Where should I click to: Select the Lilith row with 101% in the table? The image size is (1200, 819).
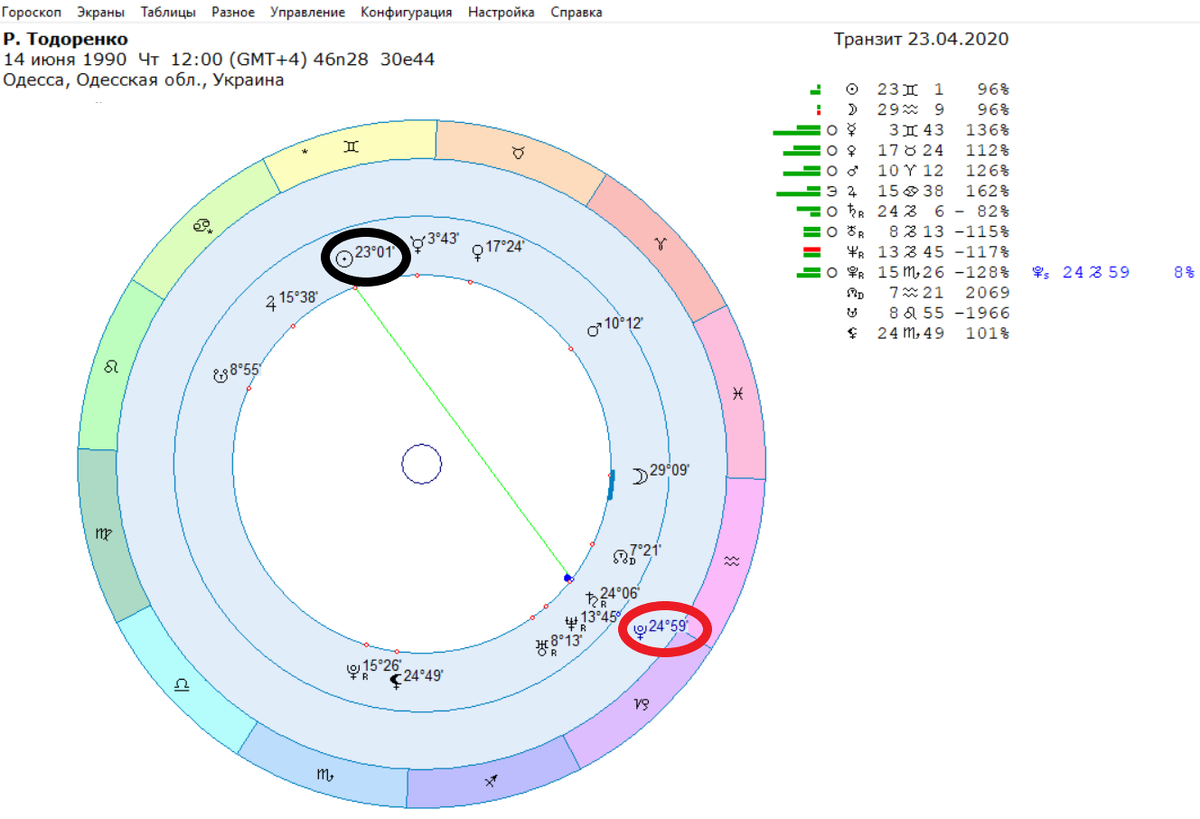[x=927, y=333]
